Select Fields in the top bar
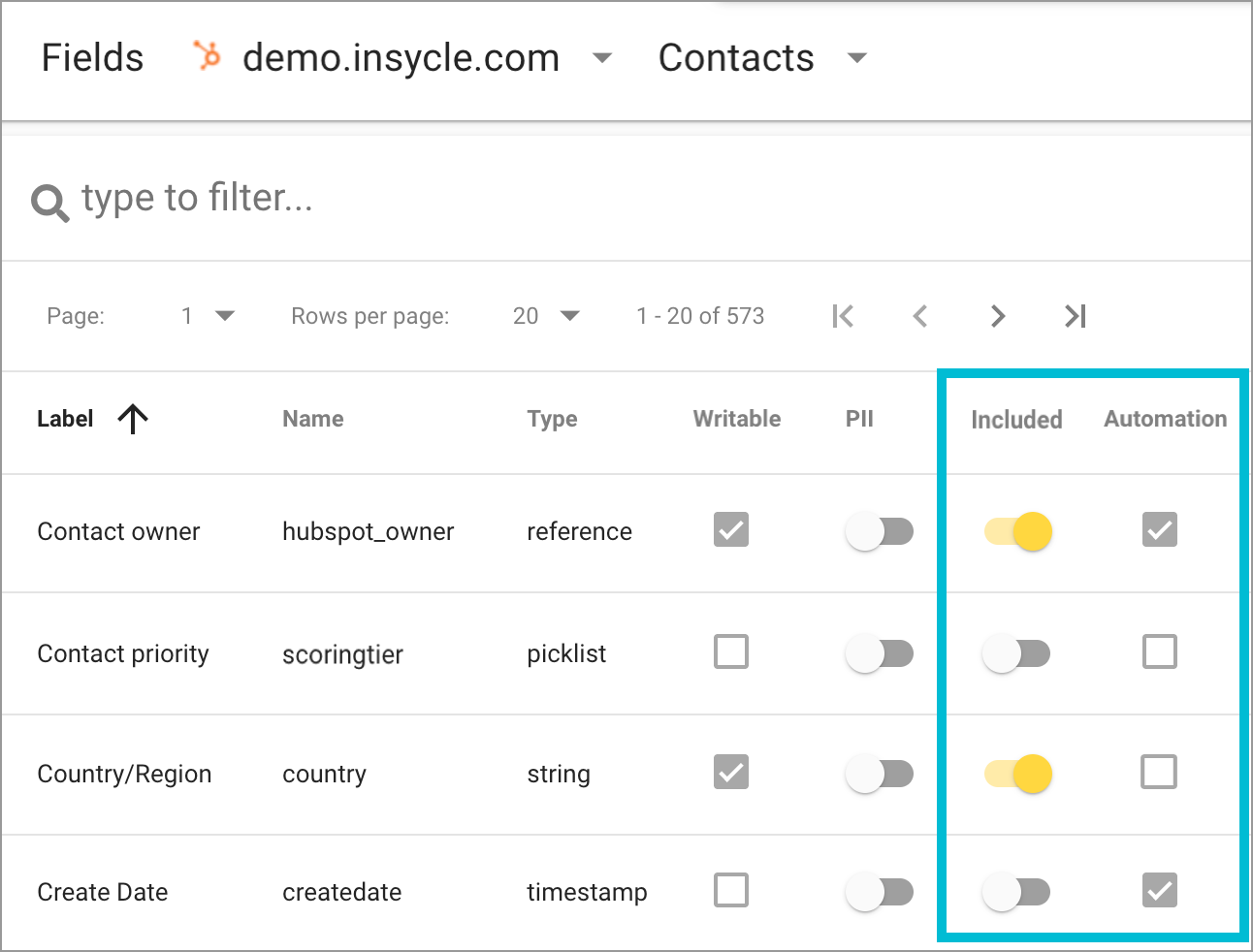The height and width of the screenshot is (952, 1253). click(x=92, y=58)
